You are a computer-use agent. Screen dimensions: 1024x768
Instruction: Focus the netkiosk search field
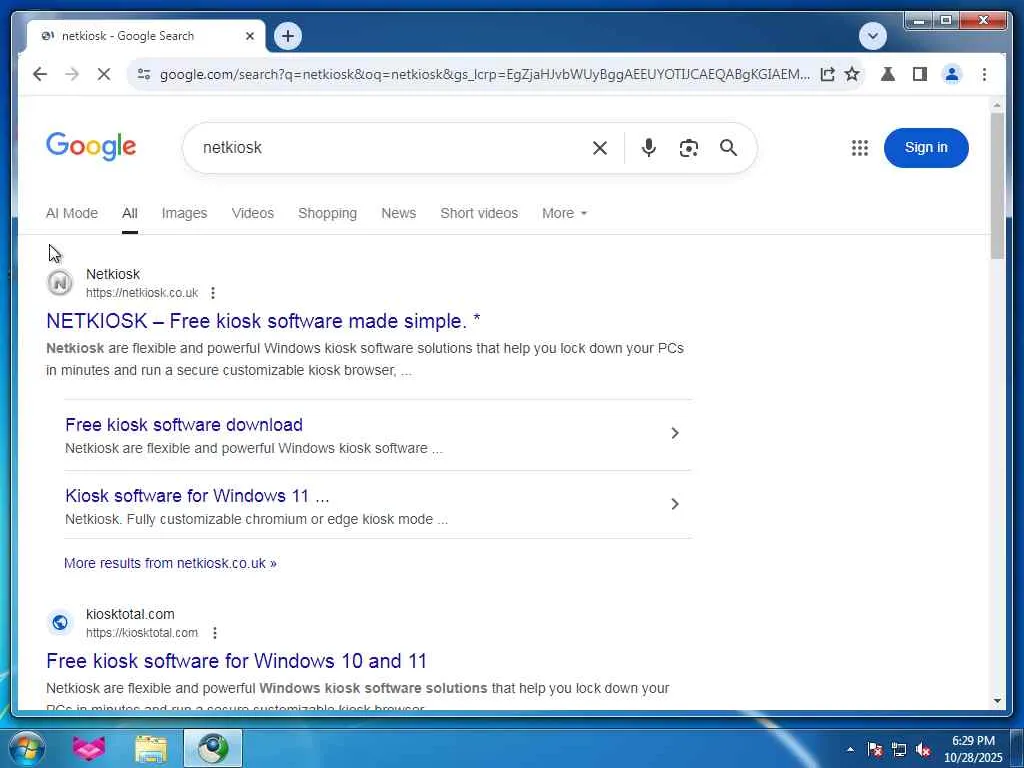pyautogui.click(x=392, y=148)
